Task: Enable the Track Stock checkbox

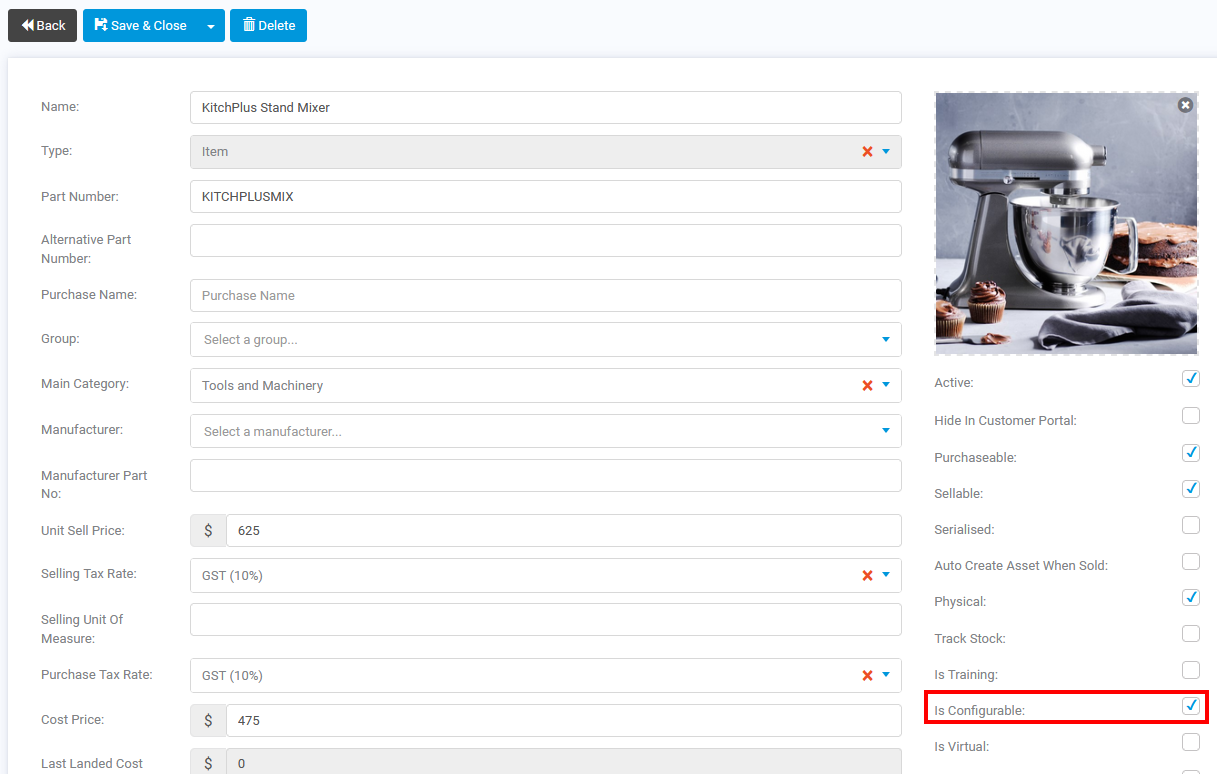Action: (x=1191, y=634)
